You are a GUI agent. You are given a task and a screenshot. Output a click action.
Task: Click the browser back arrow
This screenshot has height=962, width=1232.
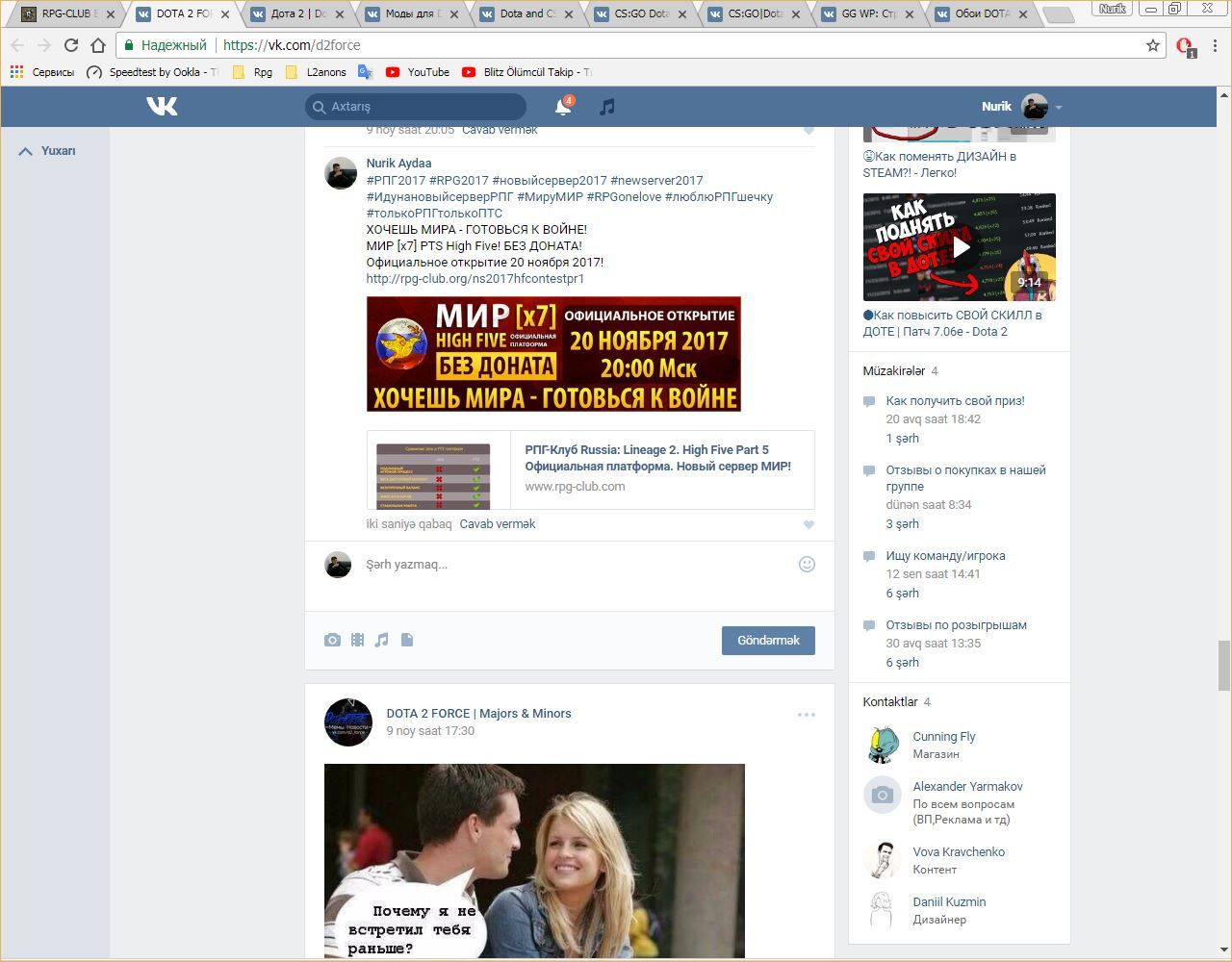tap(17, 45)
